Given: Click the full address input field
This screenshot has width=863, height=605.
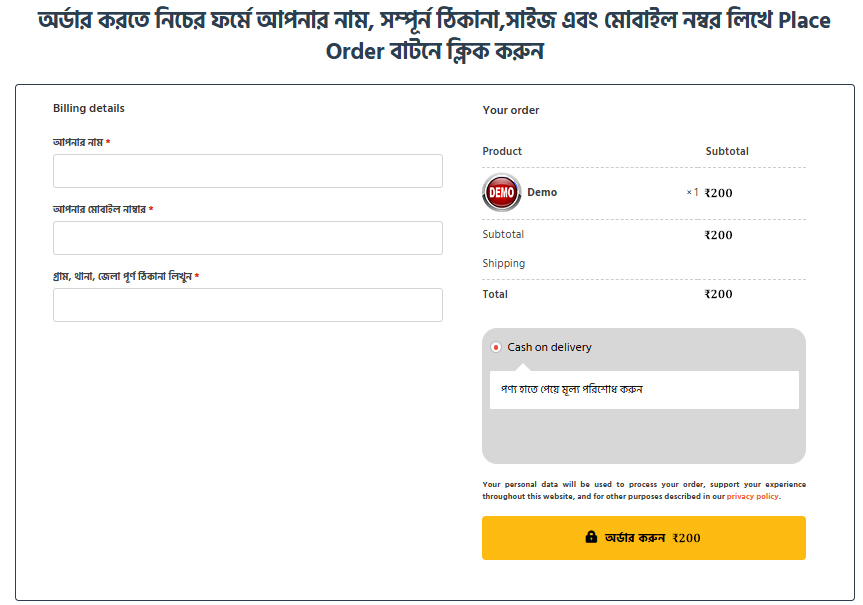Looking at the screenshot, I should coord(247,305).
